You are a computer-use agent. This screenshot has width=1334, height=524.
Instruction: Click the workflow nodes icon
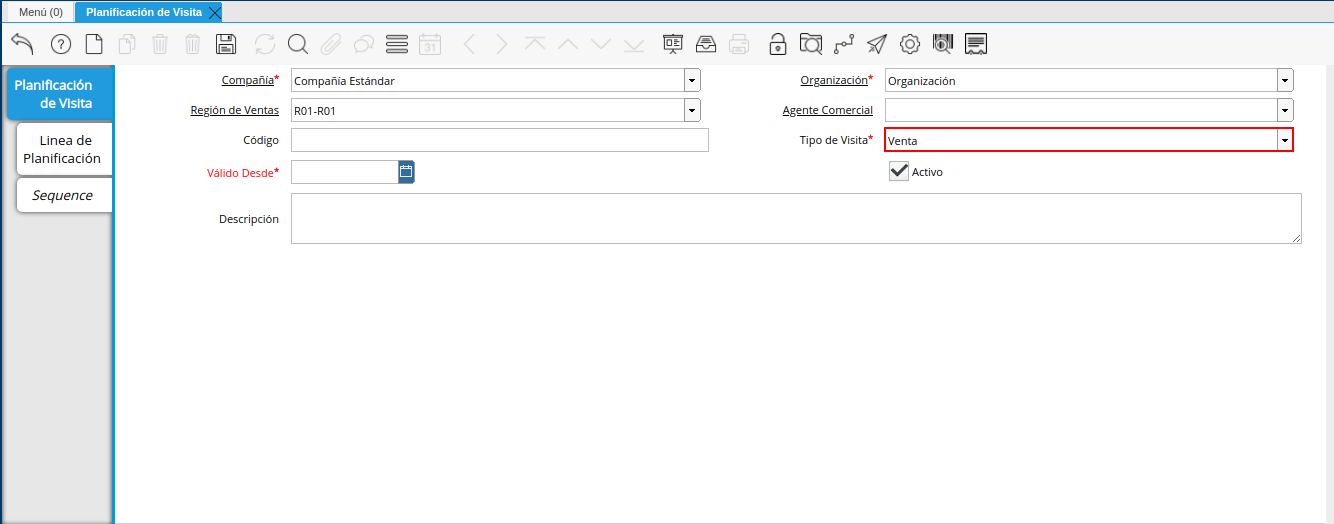844,44
